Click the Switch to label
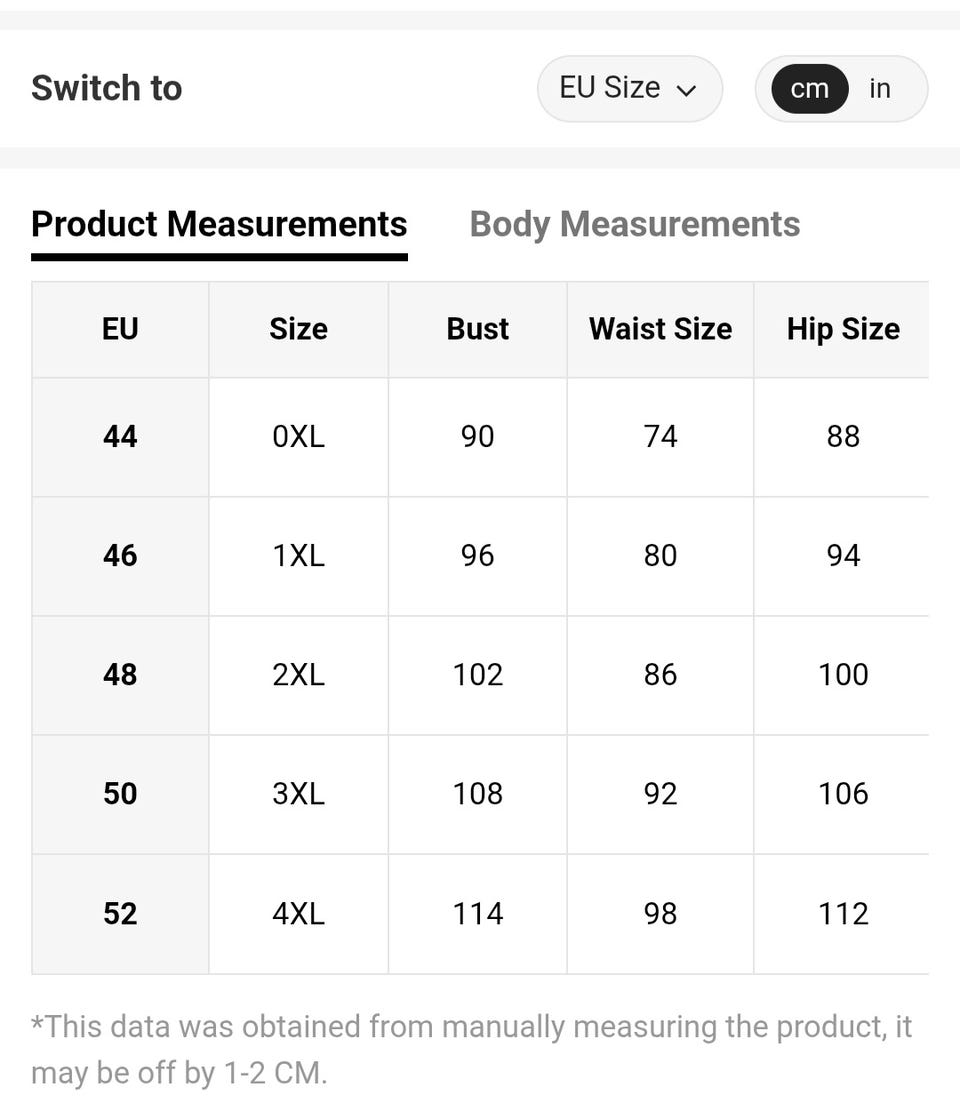The width and height of the screenshot is (960, 1119). [107, 88]
